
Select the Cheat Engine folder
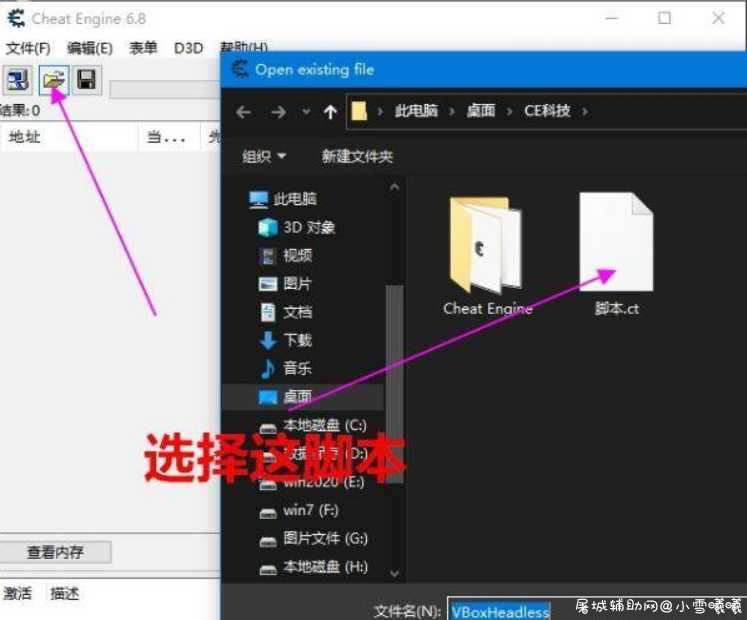coord(487,256)
